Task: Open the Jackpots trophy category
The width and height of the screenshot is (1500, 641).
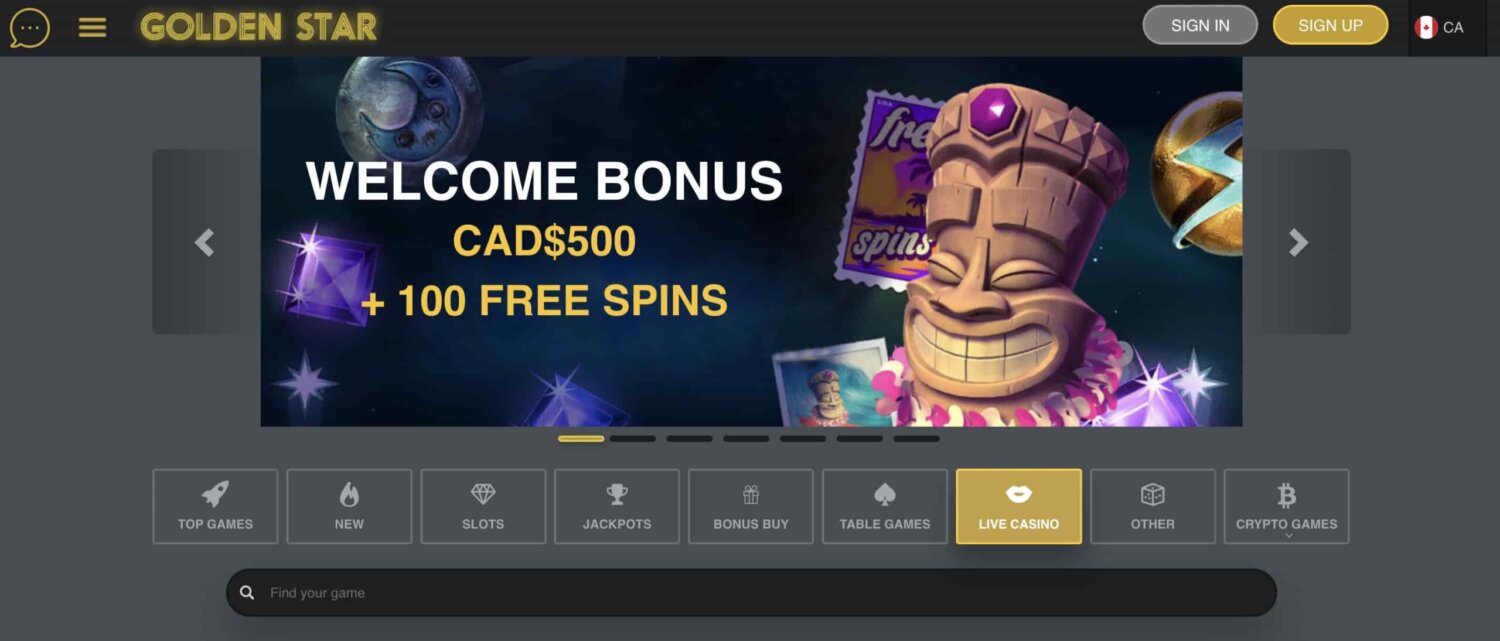Action: [x=617, y=506]
